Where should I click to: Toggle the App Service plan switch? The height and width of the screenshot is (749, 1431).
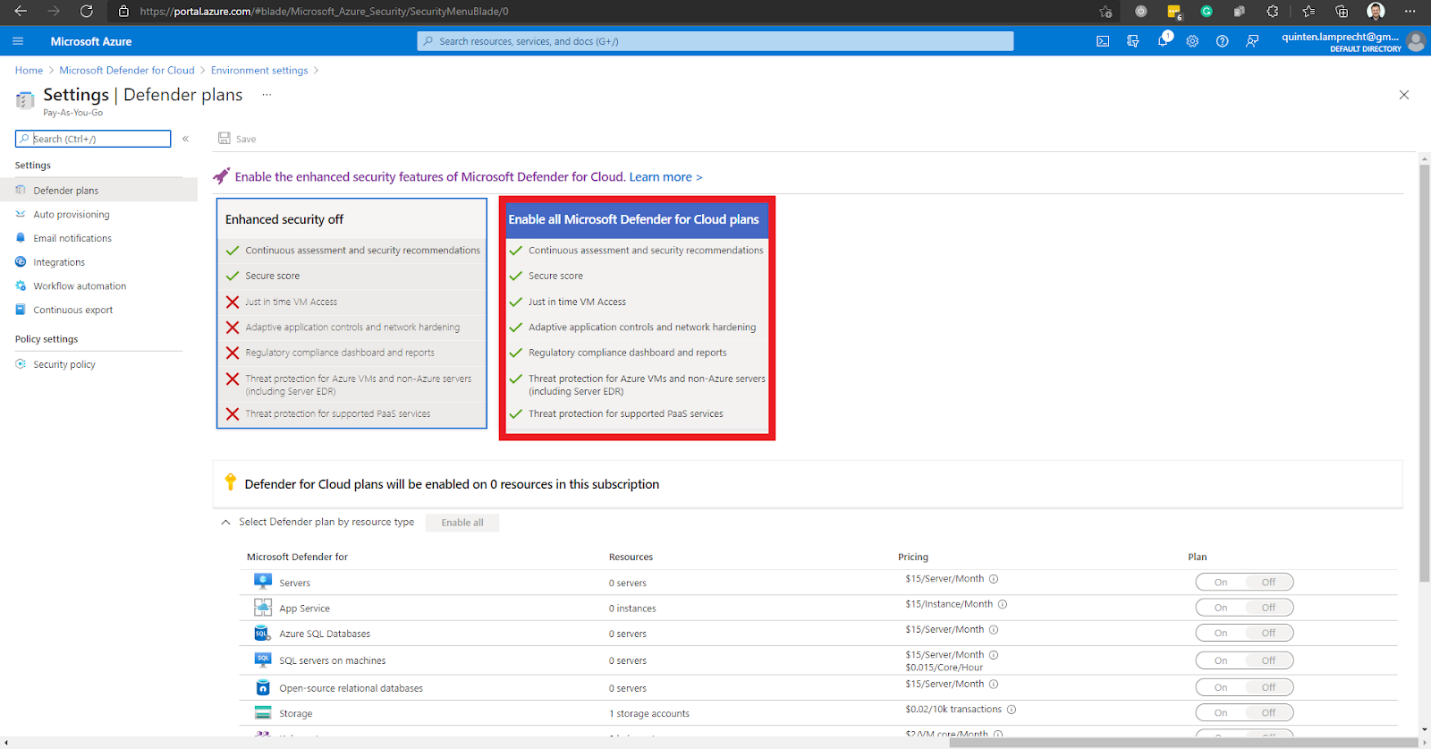[x=1244, y=607]
